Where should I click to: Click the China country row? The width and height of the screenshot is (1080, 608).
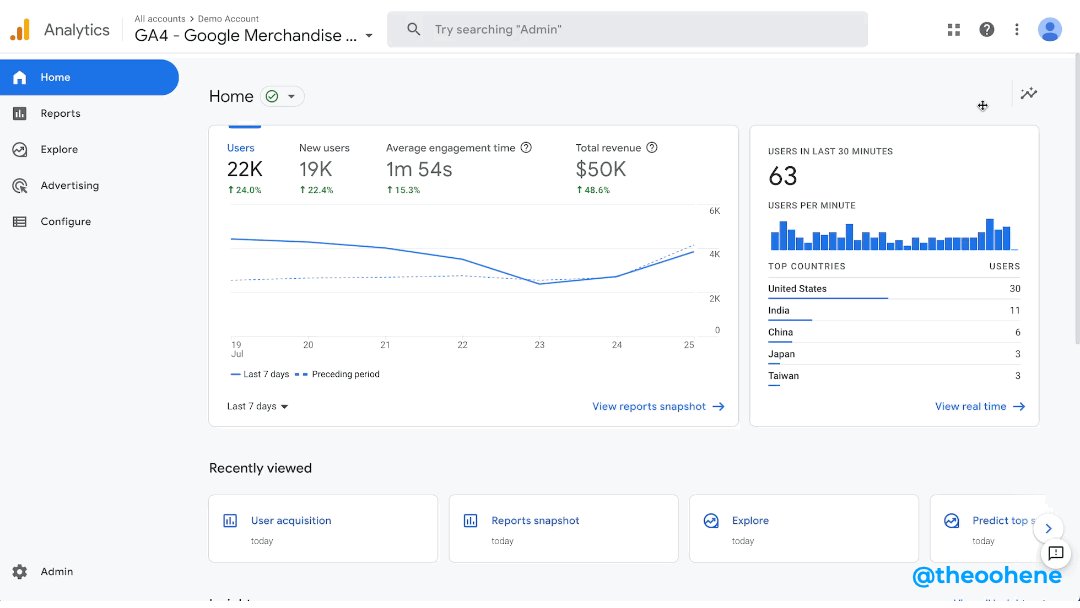(x=894, y=333)
